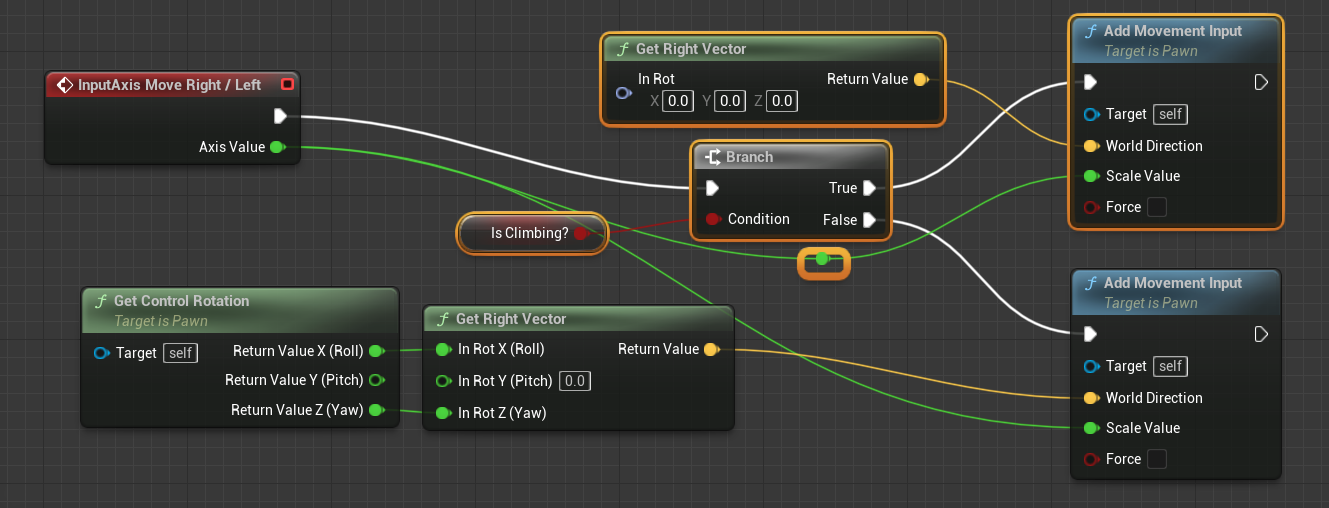The width and height of the screenshot is (1329, 508).
Task: Set Y value field in top Get Right Vector
Action: [730, 101]
